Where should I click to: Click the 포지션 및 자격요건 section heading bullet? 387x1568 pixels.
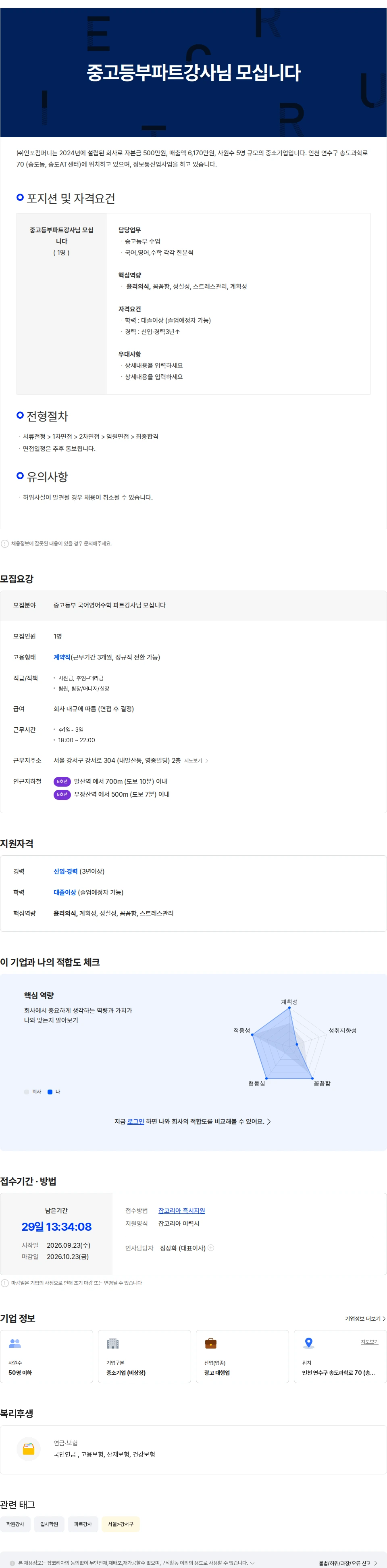[20, 197]
